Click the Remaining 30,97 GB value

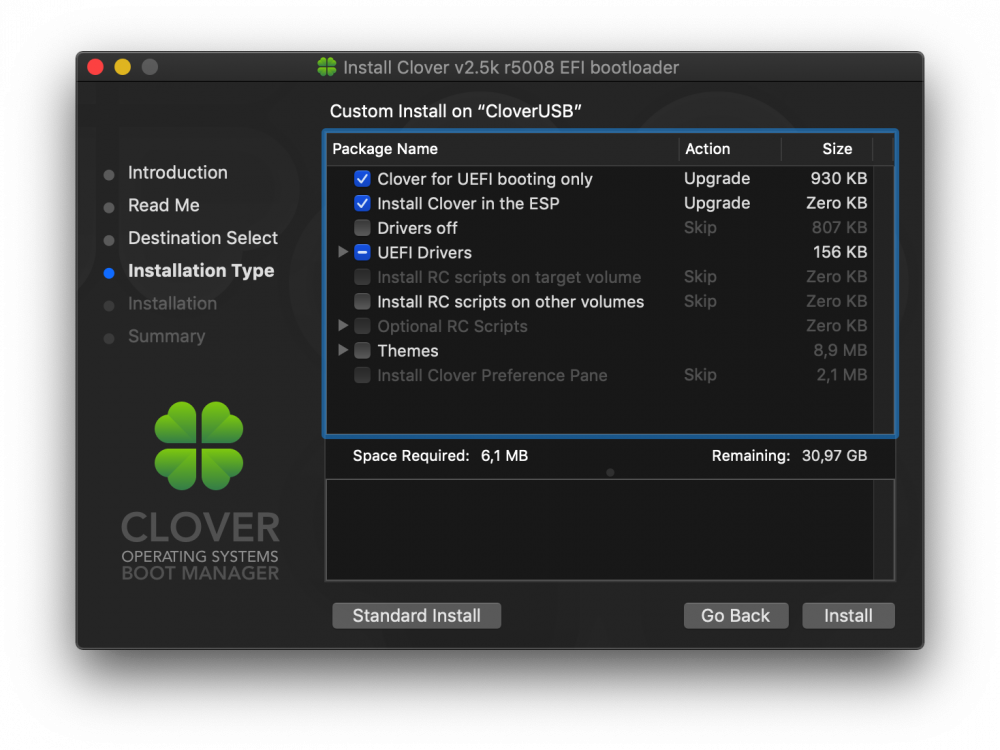pyautogui.click(x=834, y=456)
